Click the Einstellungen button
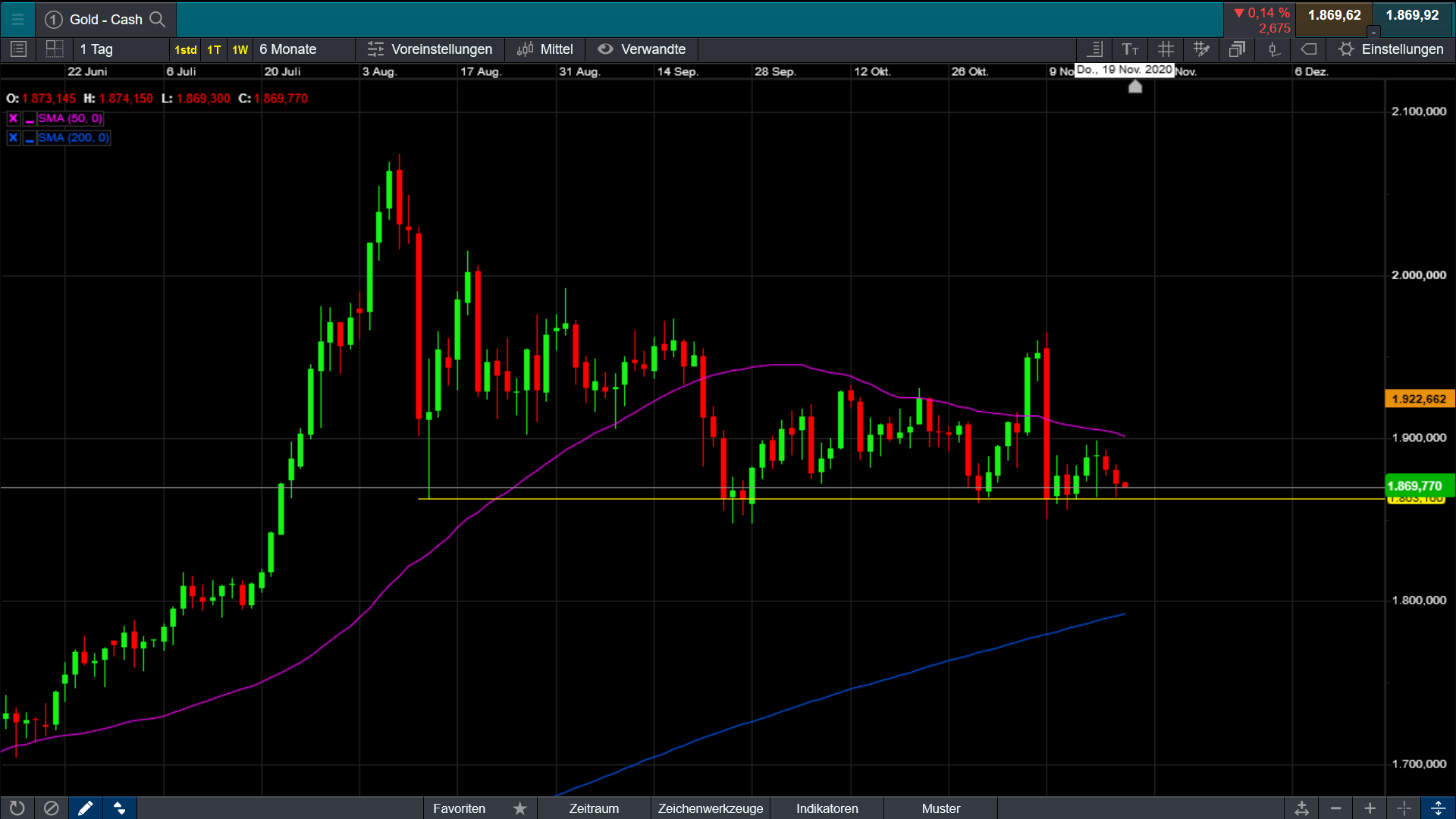1456x819 pixels. click(x=1391, y=49)
